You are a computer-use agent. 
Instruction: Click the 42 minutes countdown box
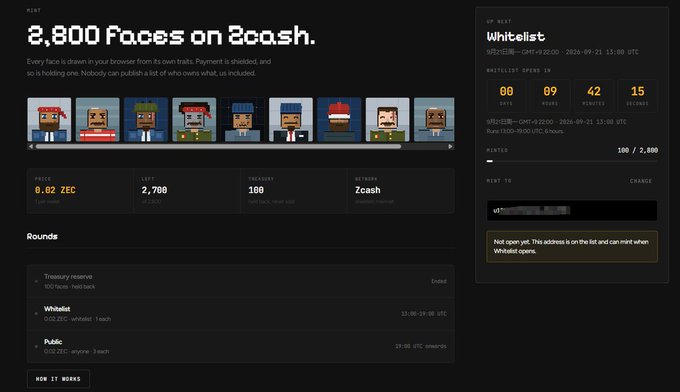[594, 96]
